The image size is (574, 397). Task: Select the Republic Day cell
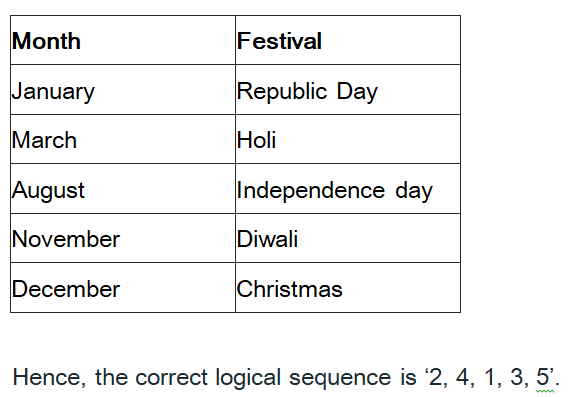pos(348,90)
